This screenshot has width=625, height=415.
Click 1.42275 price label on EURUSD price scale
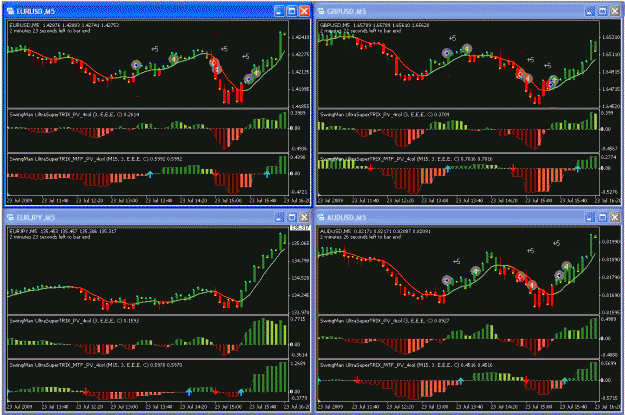click(x=300, y=55)
